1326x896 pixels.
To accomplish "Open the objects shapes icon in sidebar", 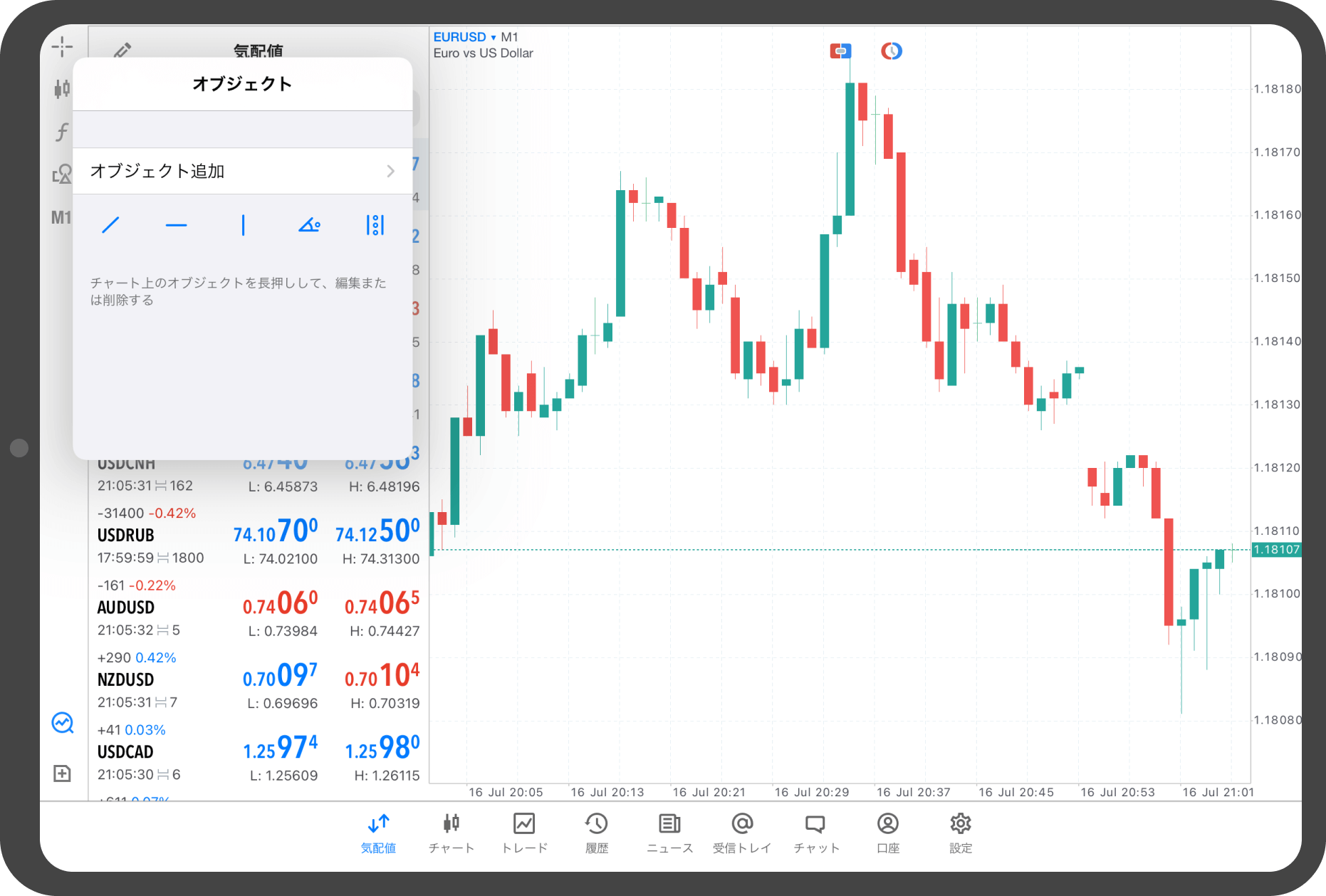I will [x=62, y=174].
